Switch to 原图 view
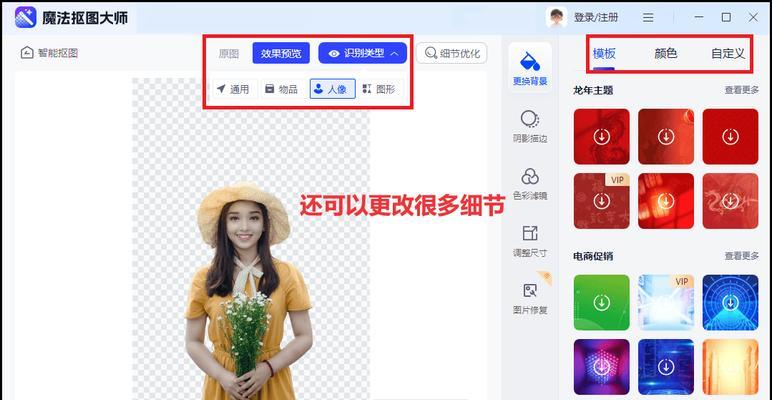This screenshot has width=772, height=400. (x=229, y=53)
